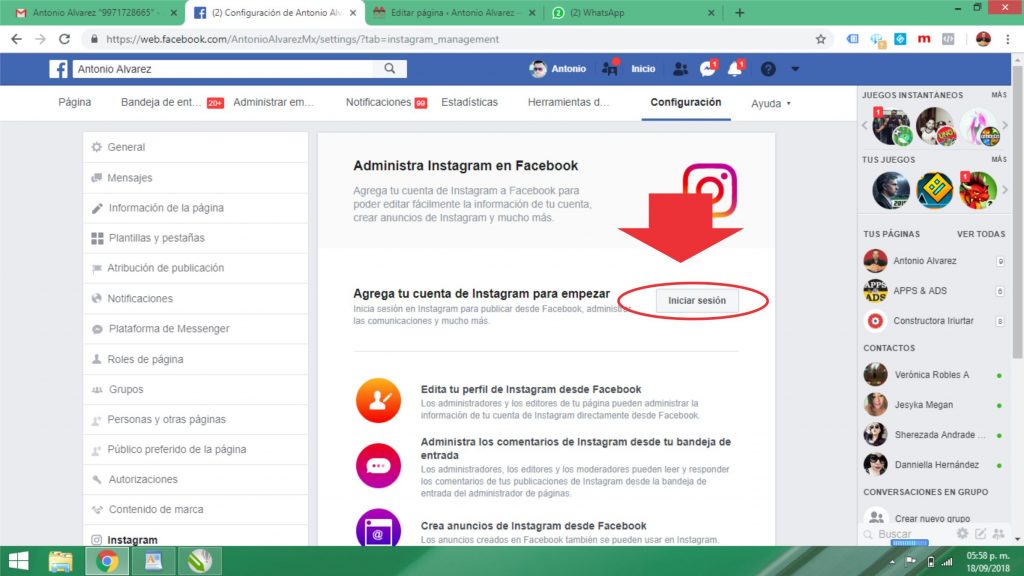Open Plataforma de Messenger settings
Viewport: 1024px width, 576px height.
tap(196, 328)
